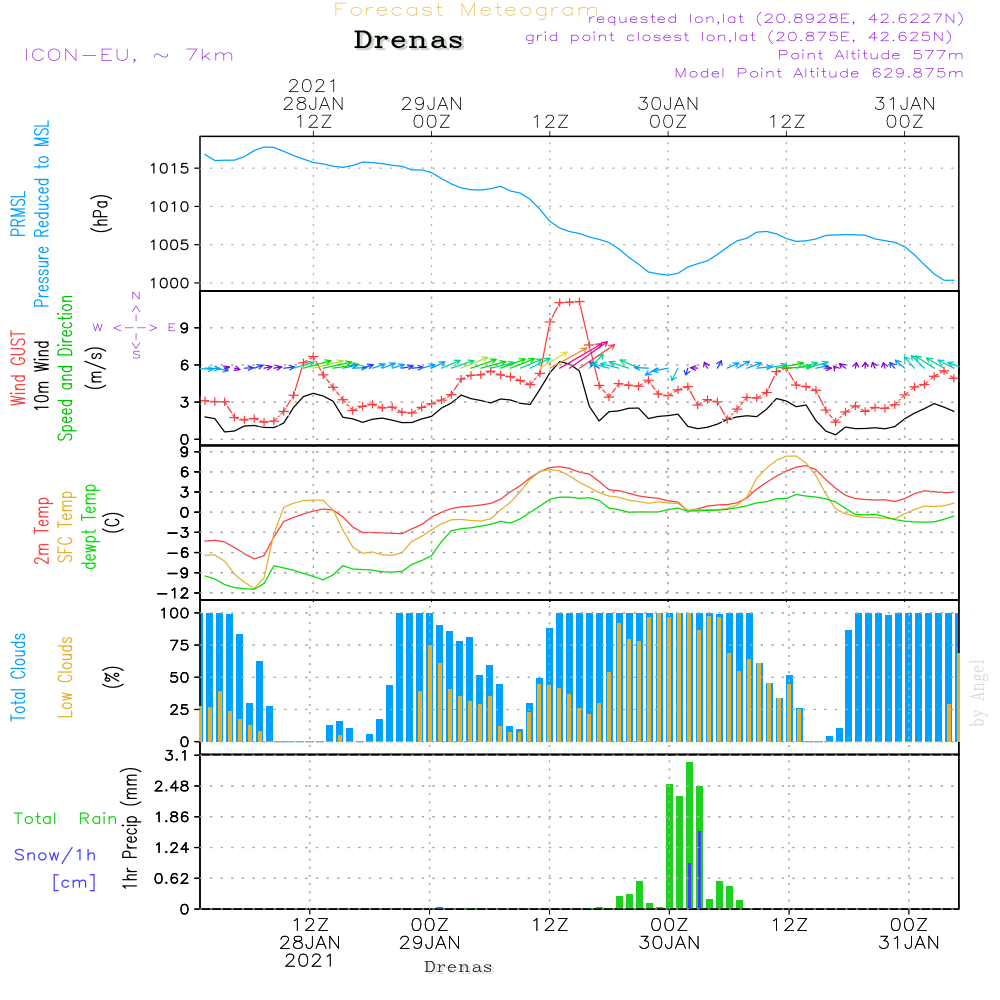The height and width of the screenshot is (1000, 1000).
Task: Click pressure axis value 1000
Action: pos(169,283)
